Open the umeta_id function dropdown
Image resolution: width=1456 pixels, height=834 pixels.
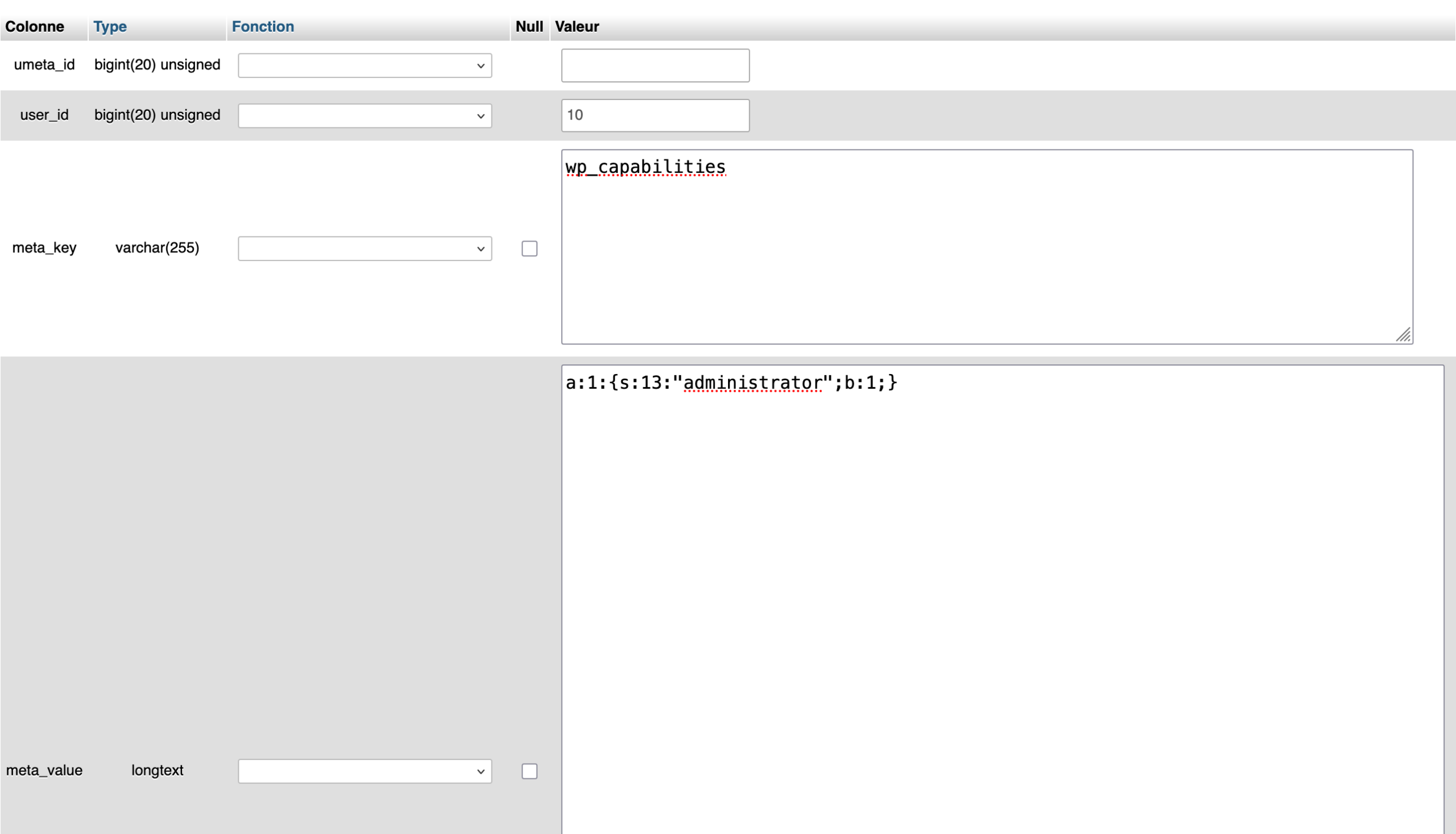pos(365,65)
